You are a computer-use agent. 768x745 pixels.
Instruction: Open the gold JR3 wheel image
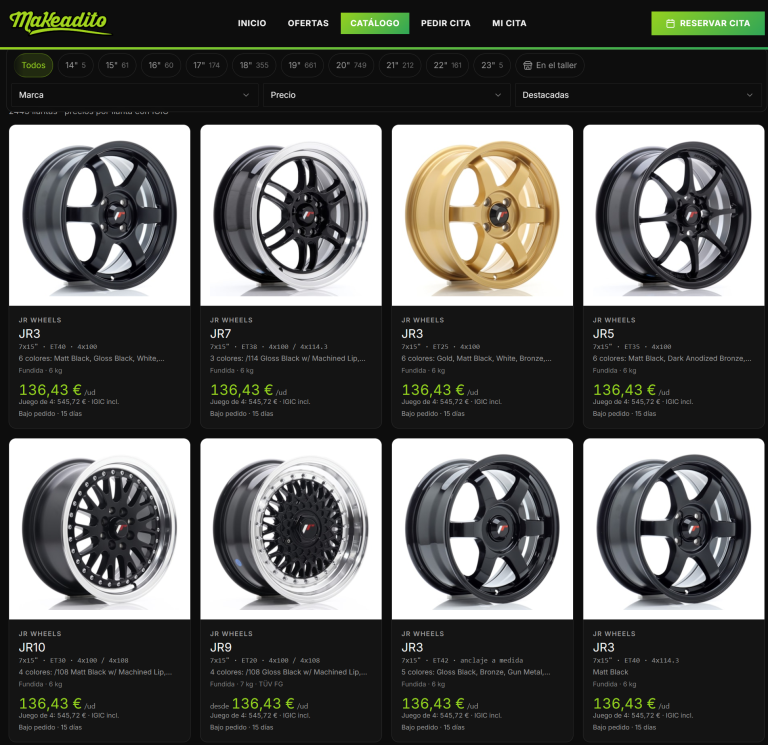[x=482, y=215]
